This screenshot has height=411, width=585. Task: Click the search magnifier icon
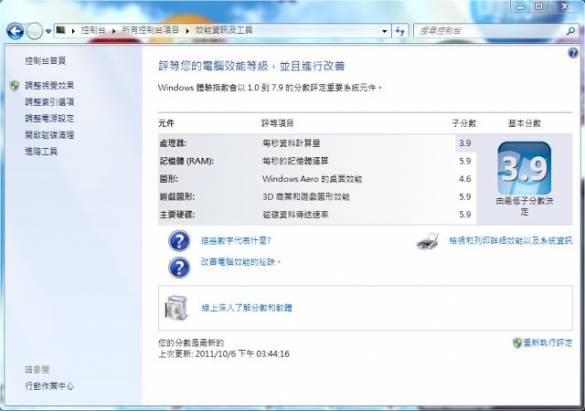571,31
